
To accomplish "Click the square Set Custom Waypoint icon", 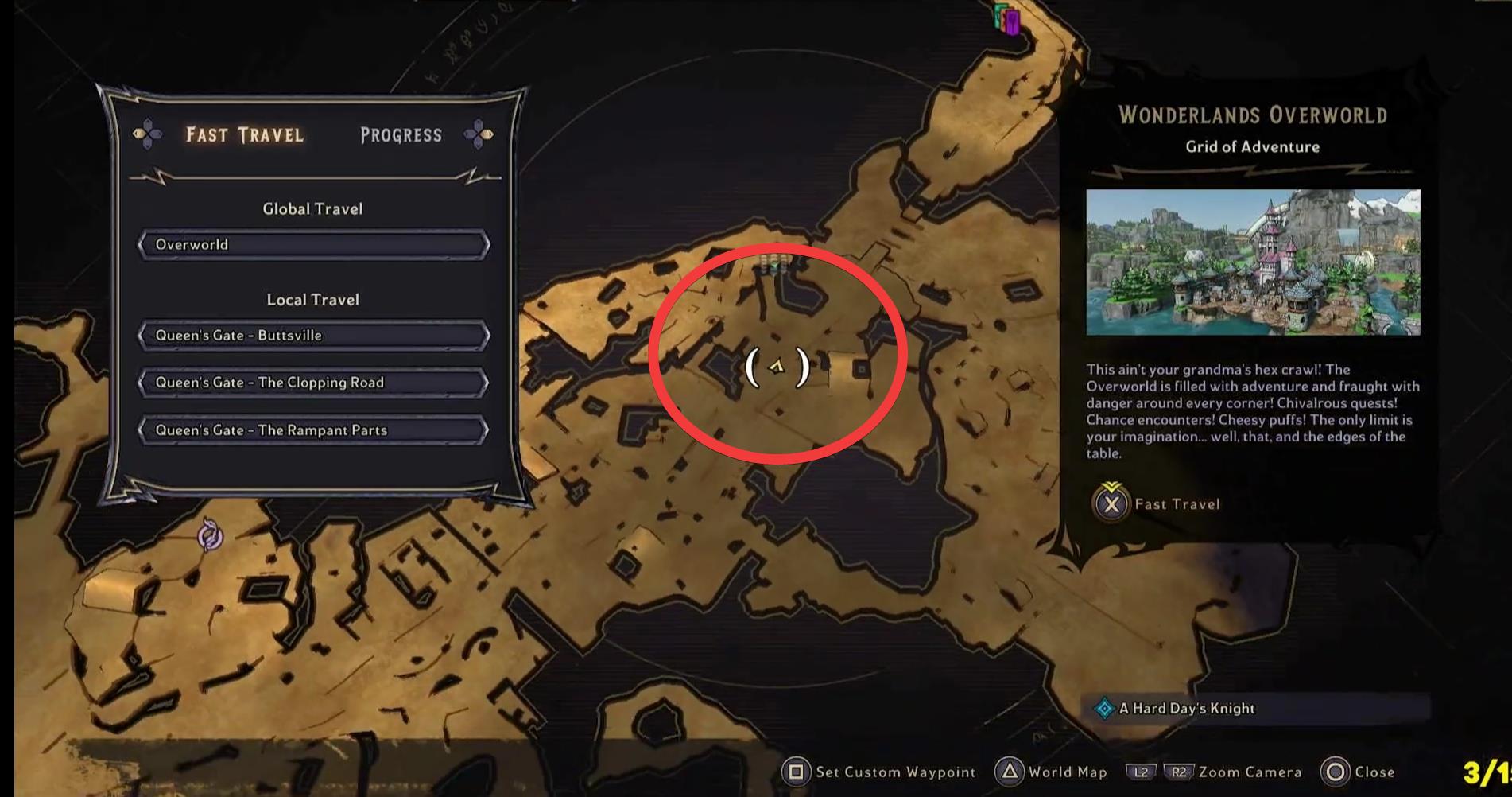I will click(796, 772).
